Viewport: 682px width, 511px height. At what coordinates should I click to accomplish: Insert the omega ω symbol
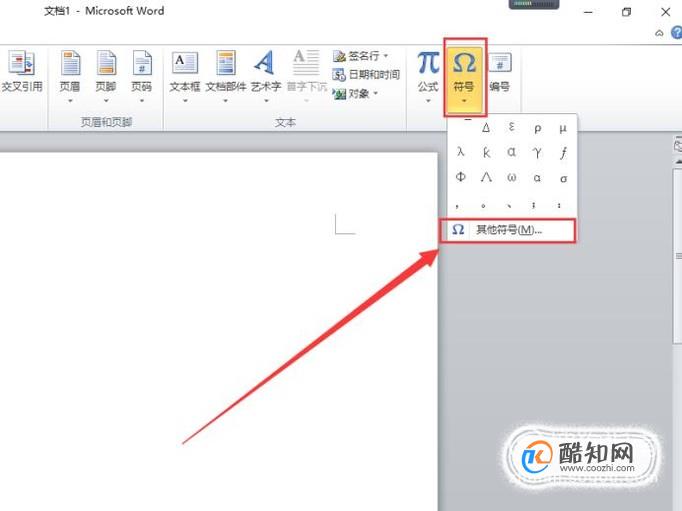[x=512, y=177]
